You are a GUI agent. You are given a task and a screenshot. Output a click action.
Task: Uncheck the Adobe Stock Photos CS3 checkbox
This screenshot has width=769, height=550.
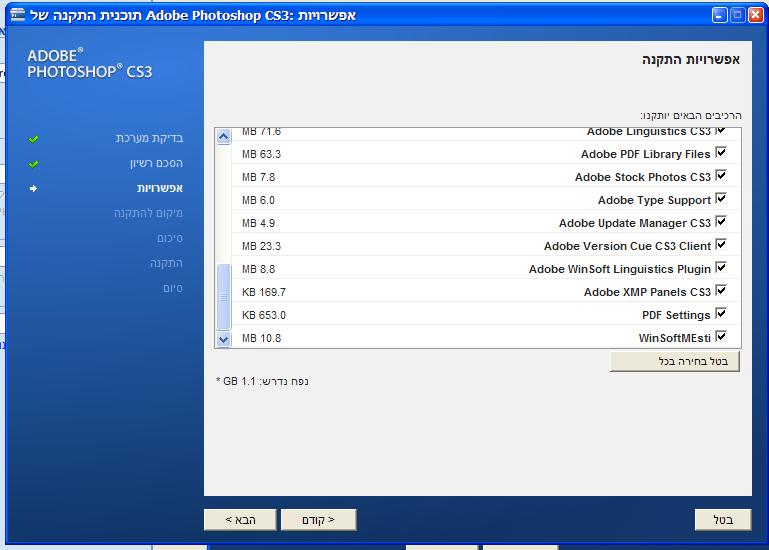(x=720, y=176)
